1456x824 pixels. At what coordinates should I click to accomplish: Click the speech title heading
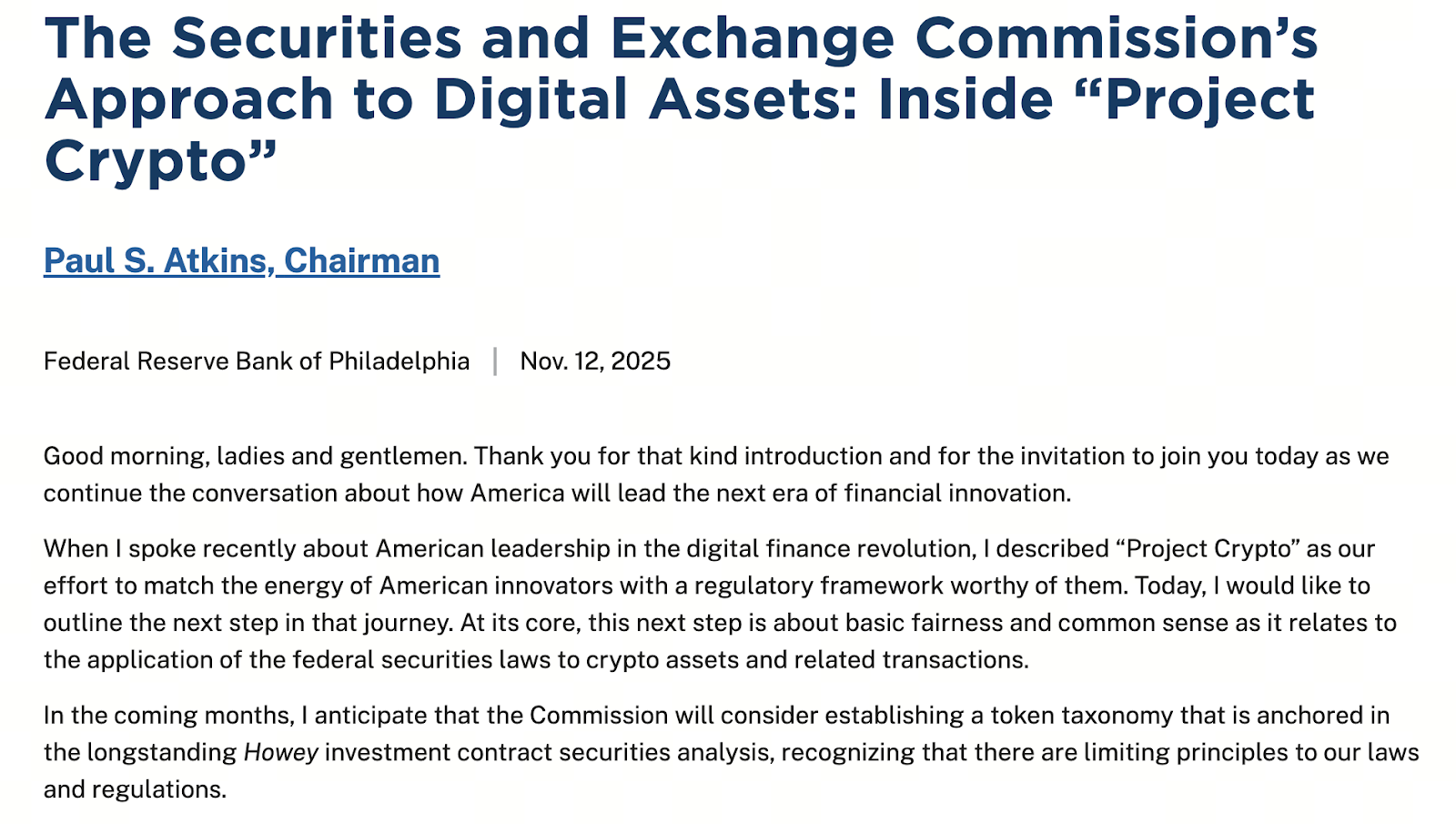pyautogui.click(x=681, y=98)
